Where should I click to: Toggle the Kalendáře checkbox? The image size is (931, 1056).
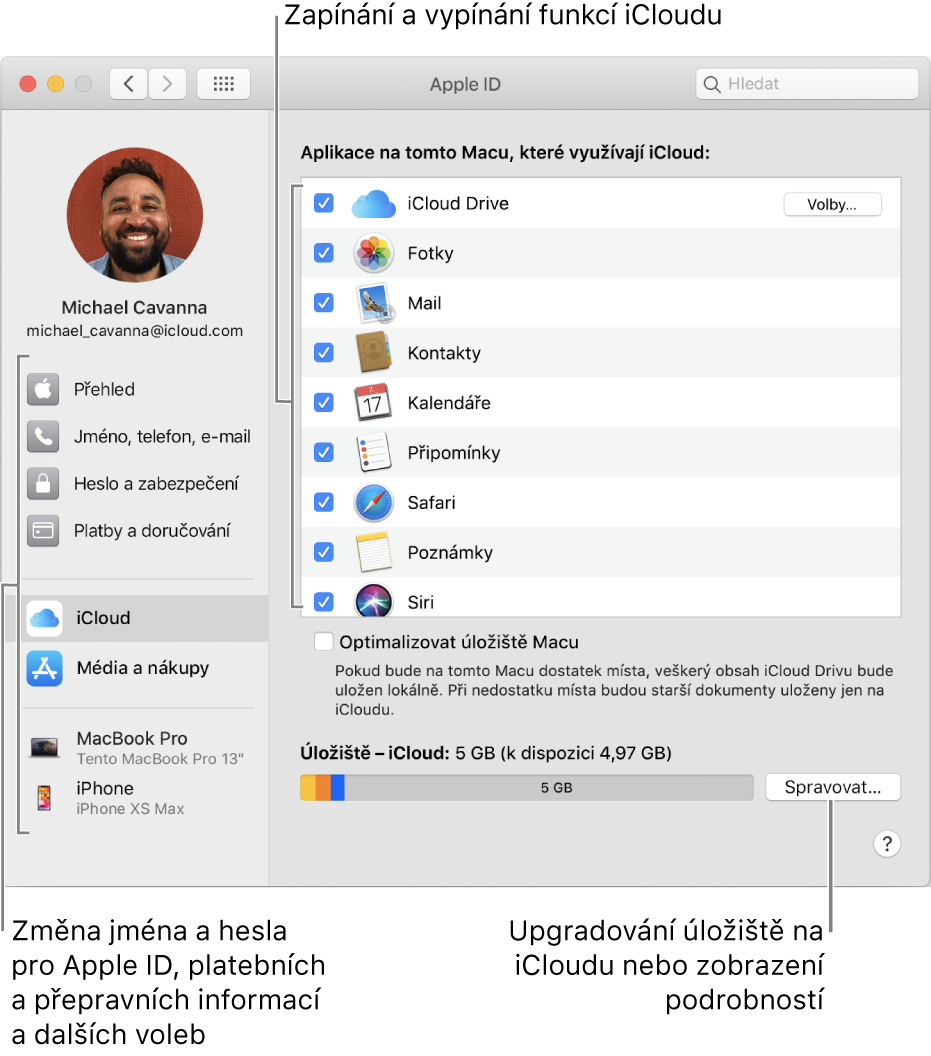(324, 402)
